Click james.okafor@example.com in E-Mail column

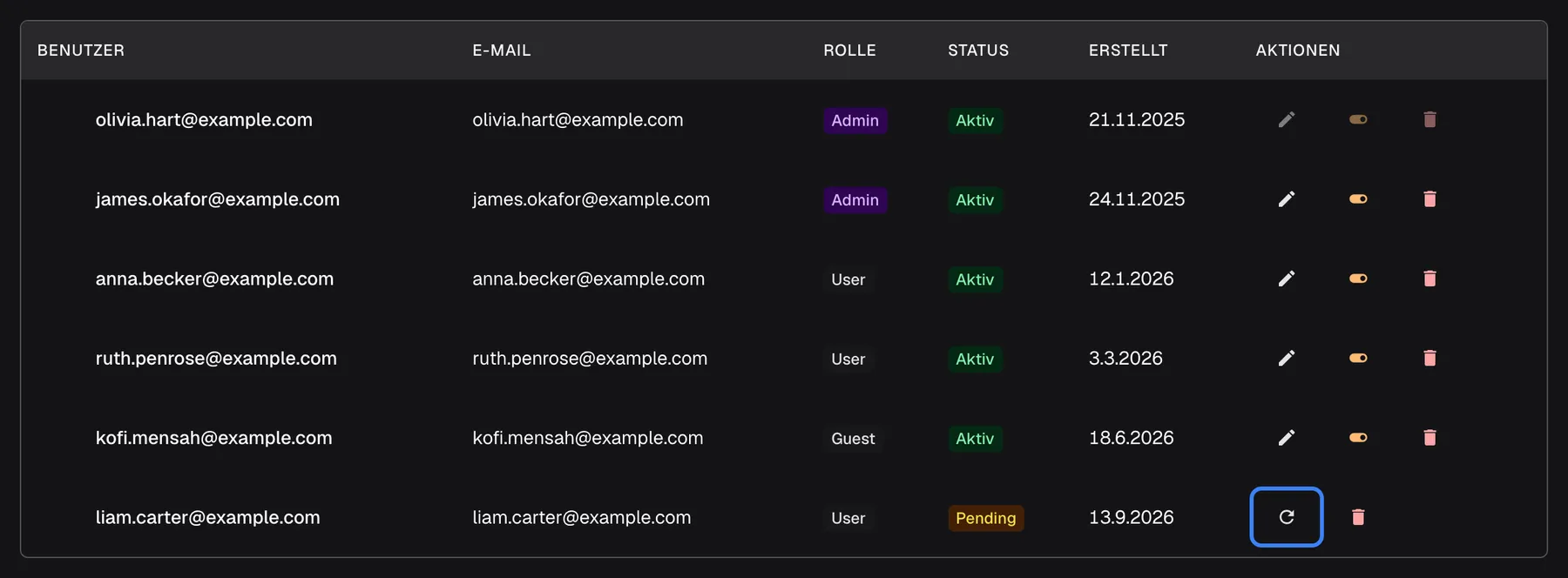click(x=591, y=199)
